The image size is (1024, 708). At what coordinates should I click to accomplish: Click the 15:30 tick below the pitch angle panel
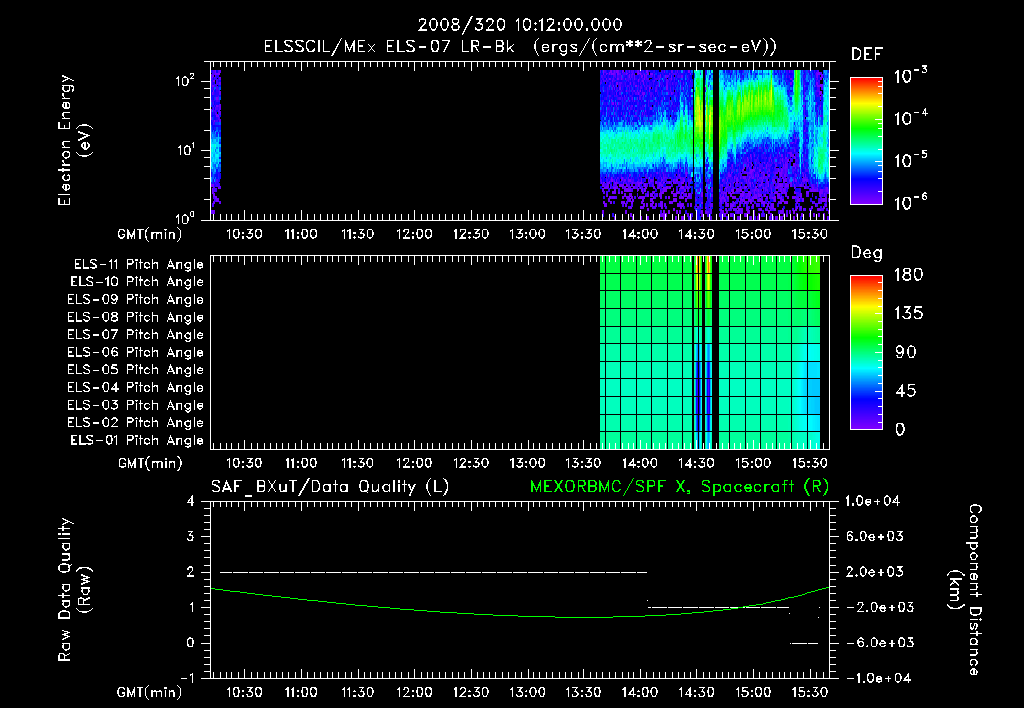[x=809, y=463]
